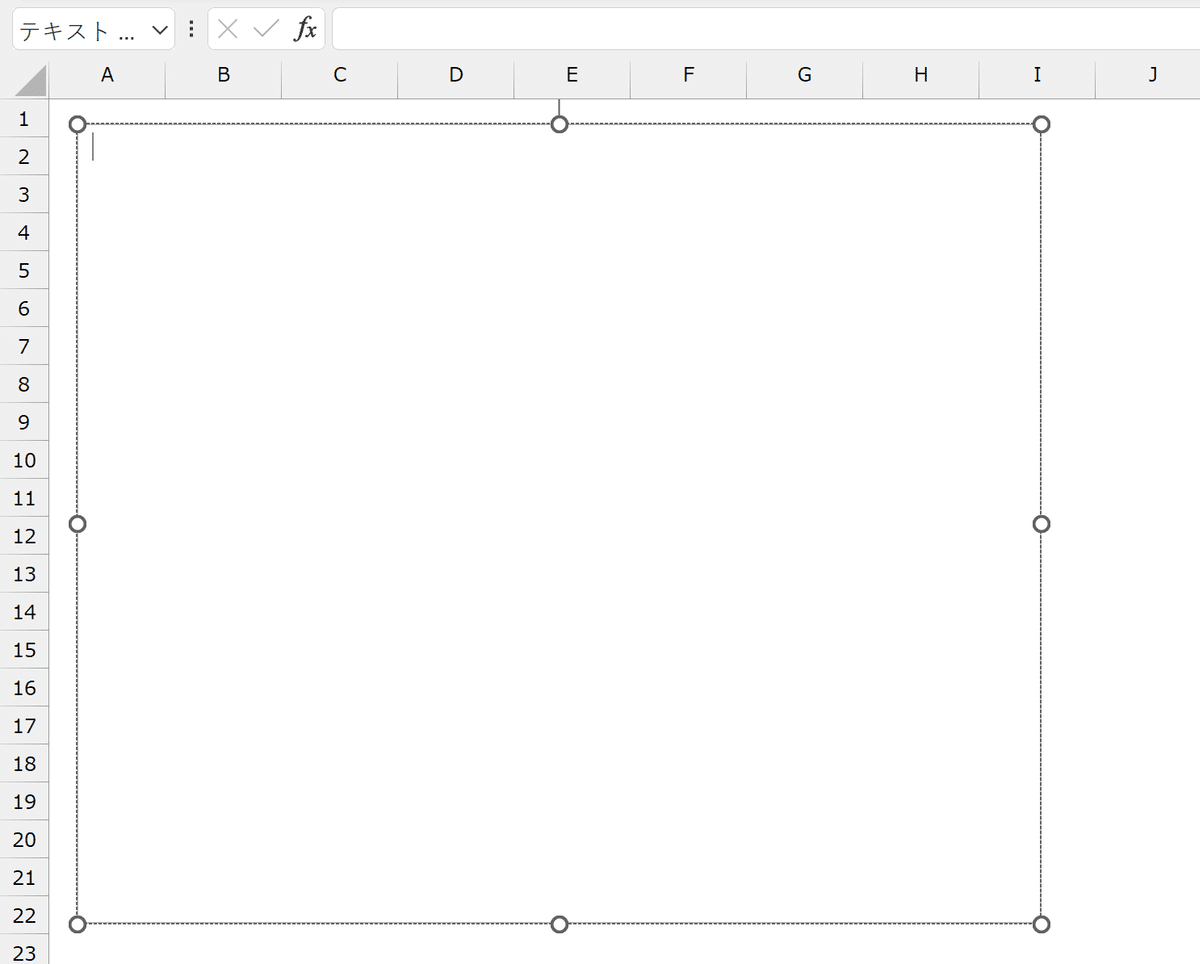1200x964 pixels.
Task: Confirm entry with the checkmark icon
Action: pos(266,29)
